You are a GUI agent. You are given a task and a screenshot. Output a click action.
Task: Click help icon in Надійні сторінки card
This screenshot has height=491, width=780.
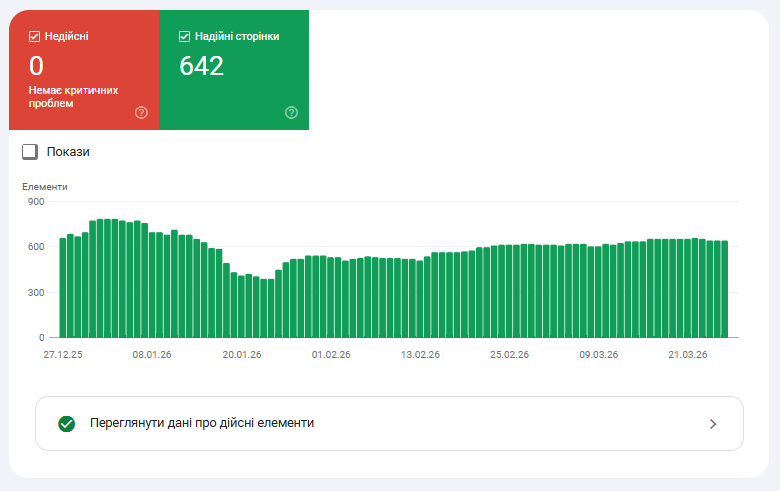291,112
